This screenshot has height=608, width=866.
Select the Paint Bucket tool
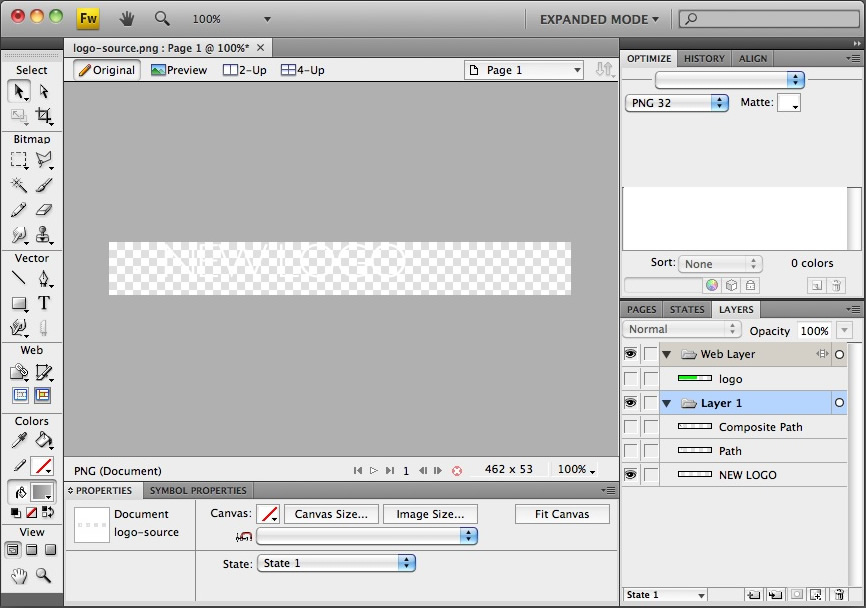(x=44, y=441)
